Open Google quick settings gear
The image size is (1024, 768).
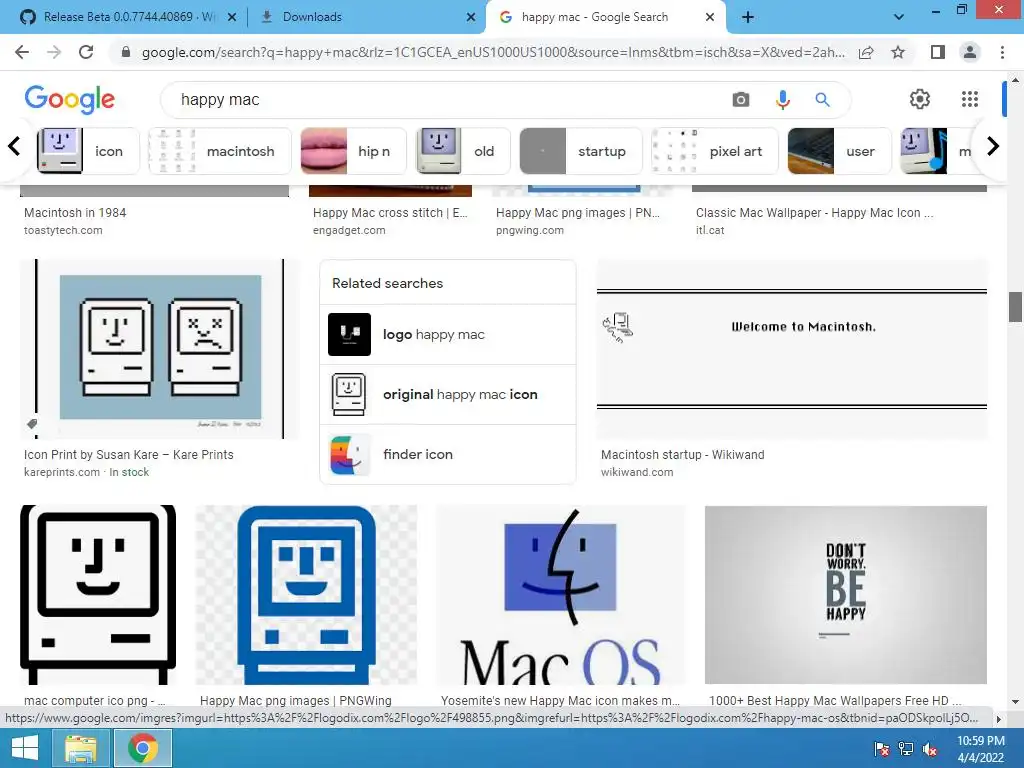click(920, 99)
